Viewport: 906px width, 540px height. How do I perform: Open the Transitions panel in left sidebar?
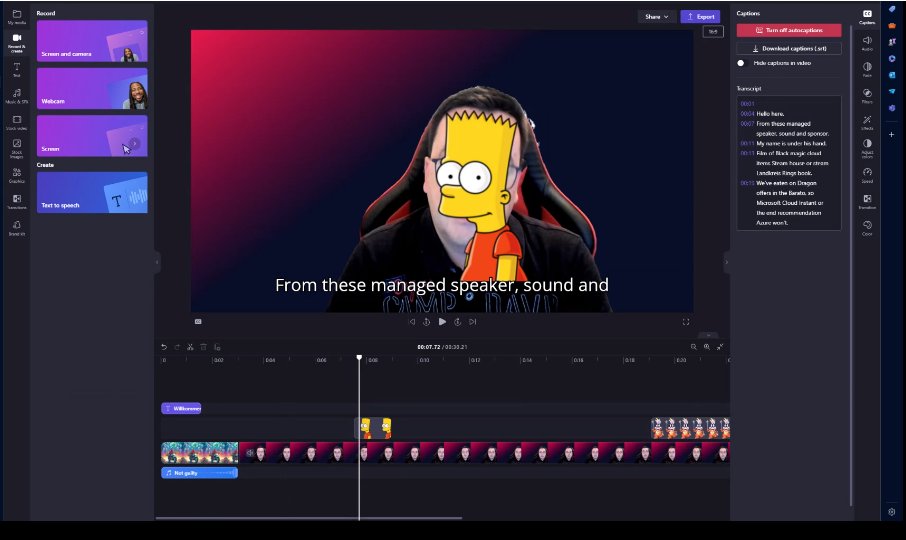click(x=17, y=202)
